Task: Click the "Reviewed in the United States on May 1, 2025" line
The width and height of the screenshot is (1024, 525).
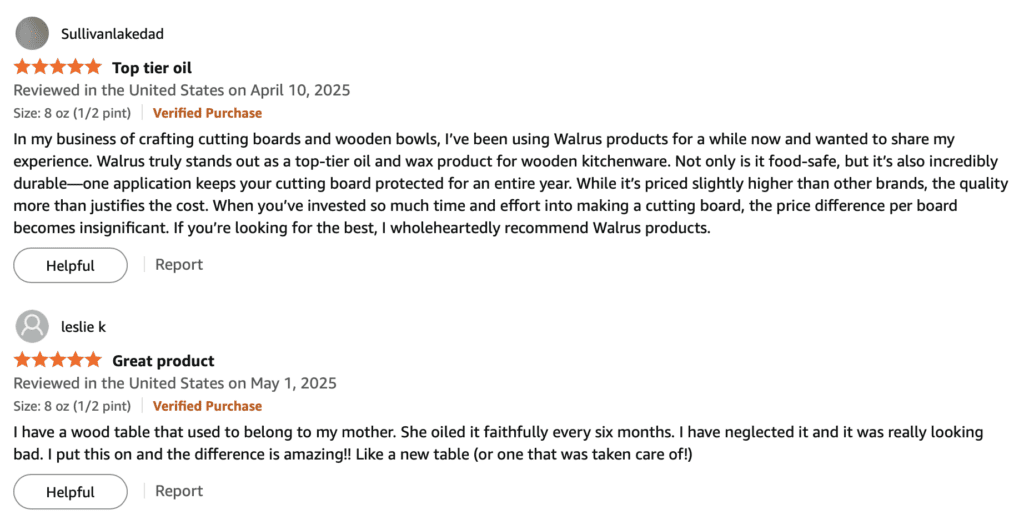Action: (175, 383)
